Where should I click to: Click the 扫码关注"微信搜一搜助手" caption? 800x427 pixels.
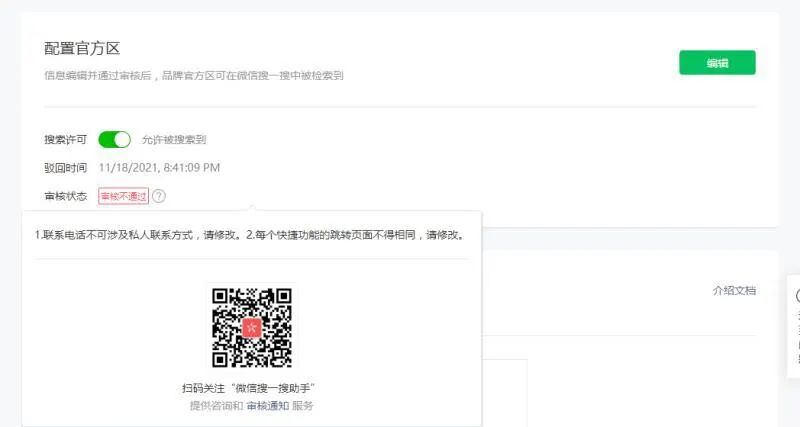click(x=248, y=388)
